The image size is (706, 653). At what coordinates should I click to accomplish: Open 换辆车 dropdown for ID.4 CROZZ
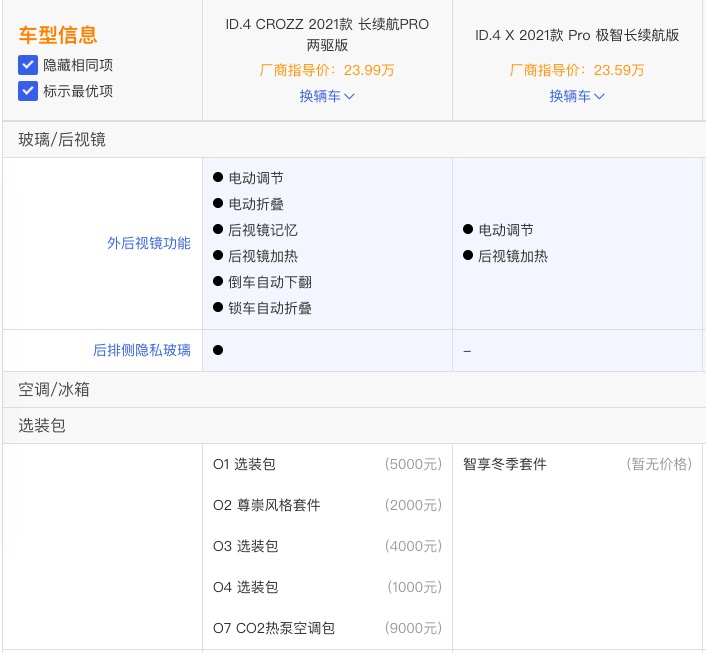[x=327, y=96]
